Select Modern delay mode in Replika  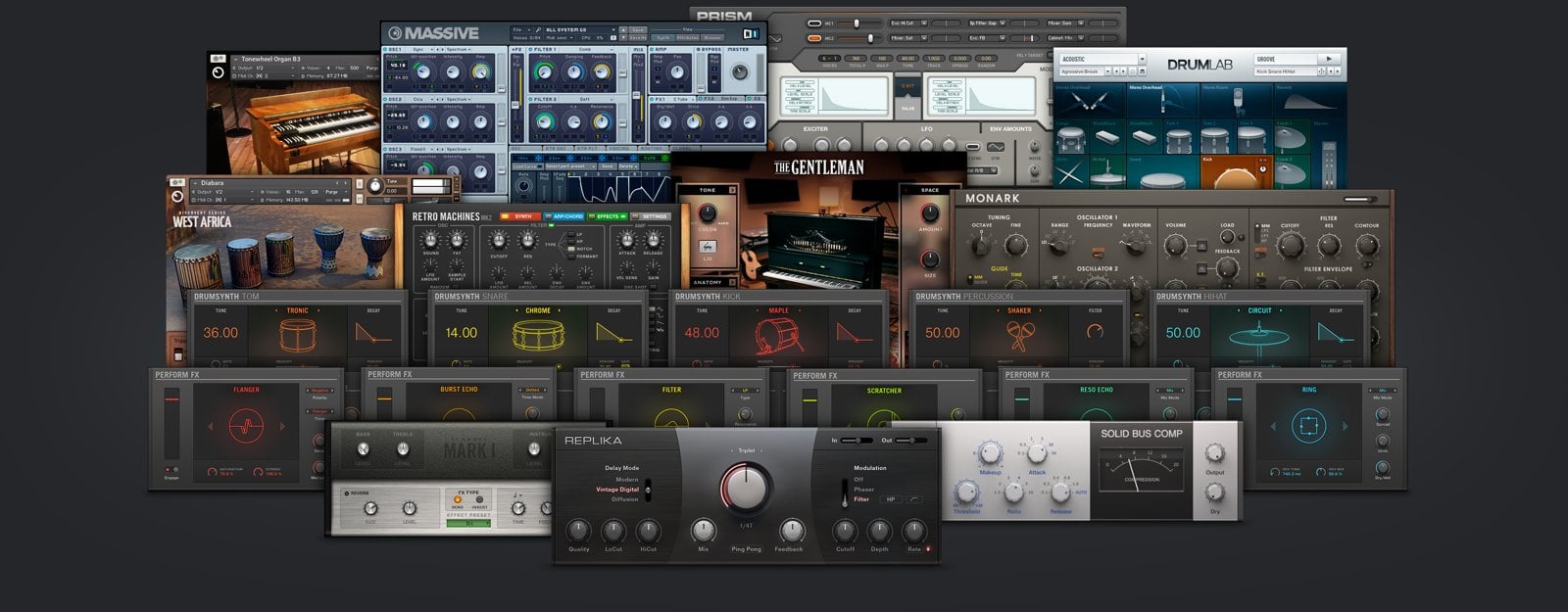(x=626, y=480)
